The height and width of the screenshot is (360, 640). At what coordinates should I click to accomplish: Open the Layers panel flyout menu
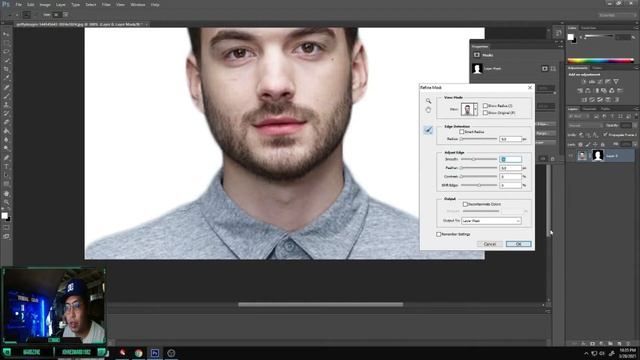tap(636, 109)
